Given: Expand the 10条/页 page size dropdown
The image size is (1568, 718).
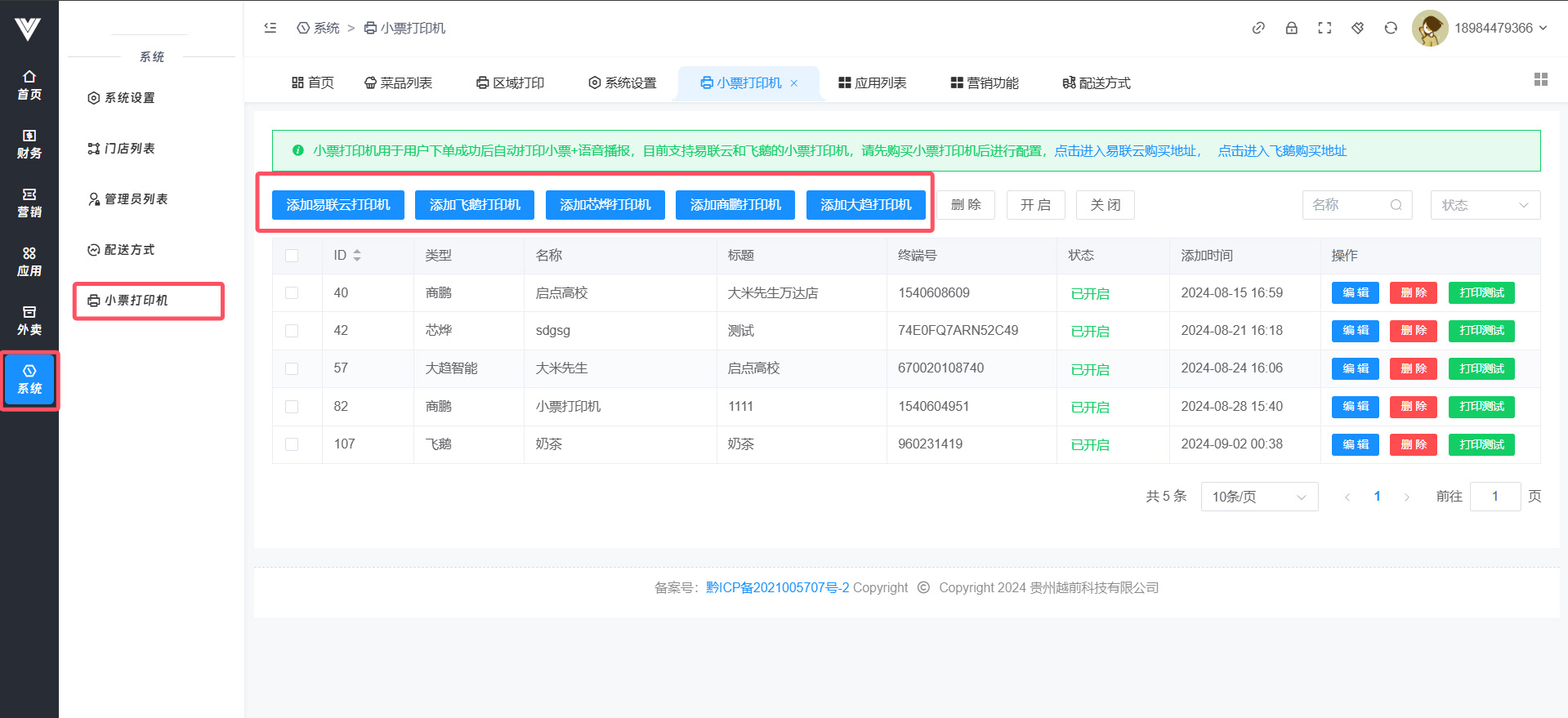Looking at the screenshot, I should pyautogui.click(x=1258, y=497).
